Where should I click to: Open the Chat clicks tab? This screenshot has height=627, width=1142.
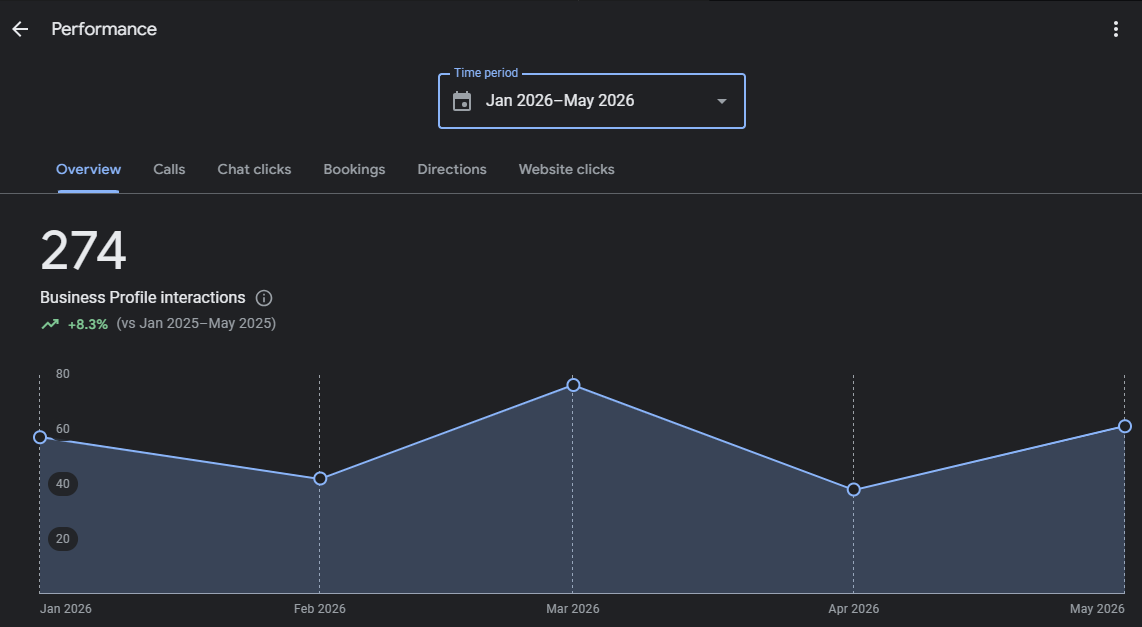254,169
